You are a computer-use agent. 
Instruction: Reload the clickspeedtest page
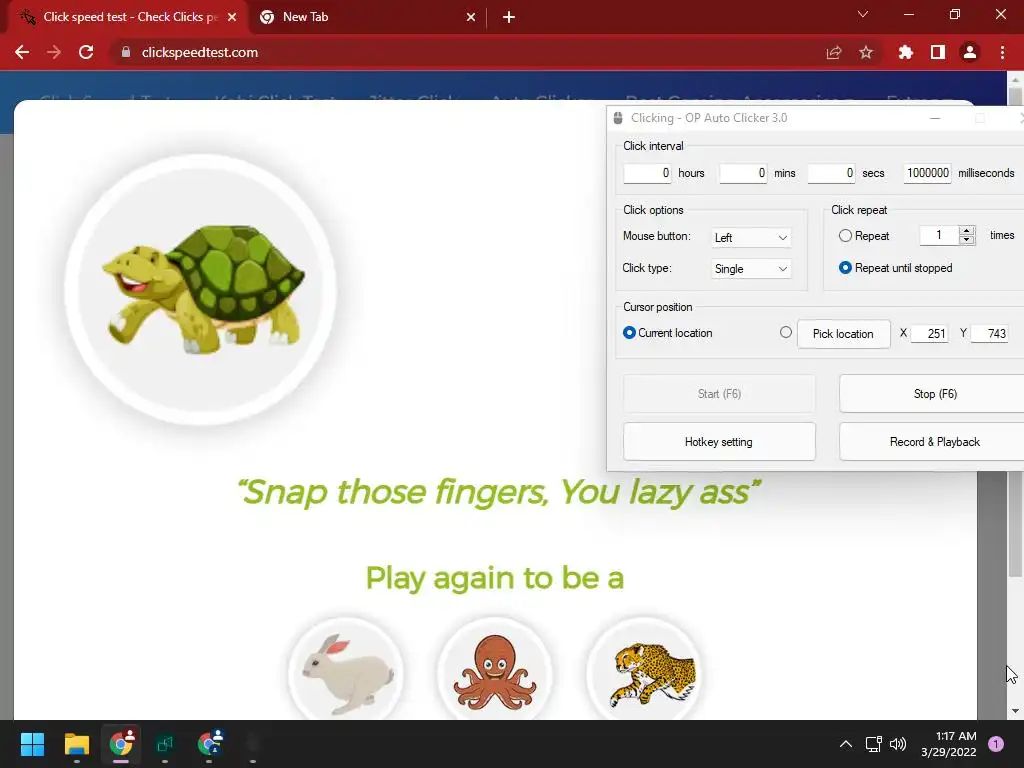(x=86, y=52)
